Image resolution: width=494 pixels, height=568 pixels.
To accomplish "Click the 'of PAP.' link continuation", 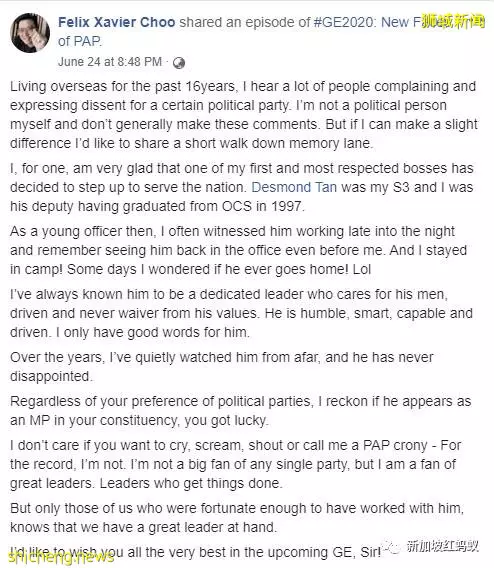I will 80,41.
